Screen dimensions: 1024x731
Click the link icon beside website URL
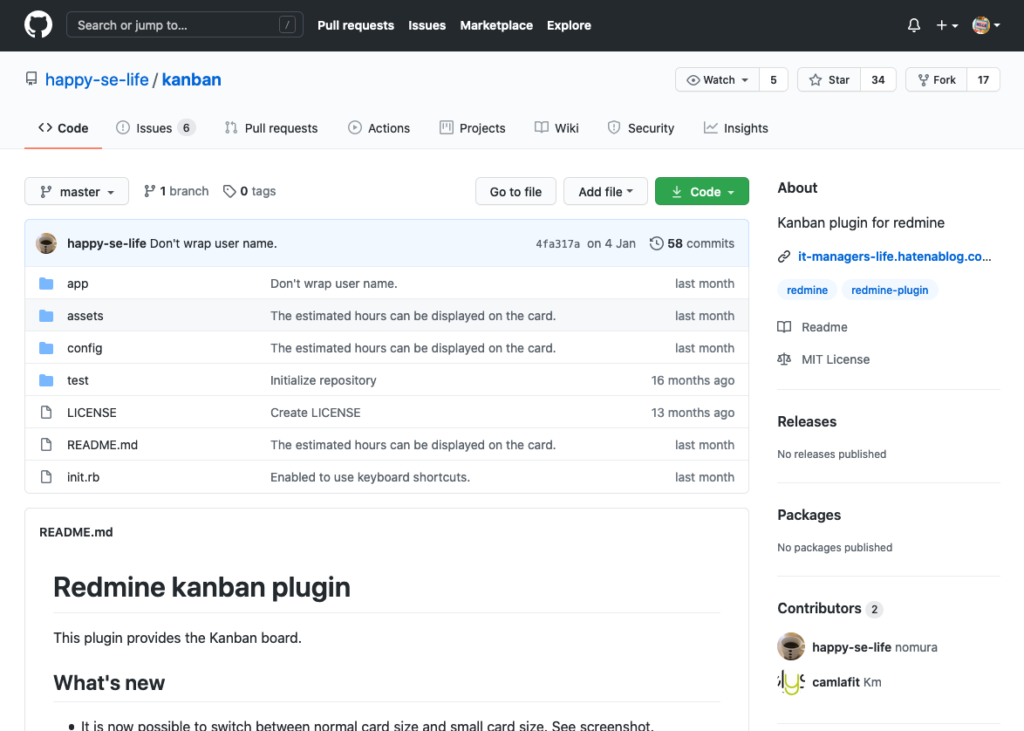[x=784, y=257]
